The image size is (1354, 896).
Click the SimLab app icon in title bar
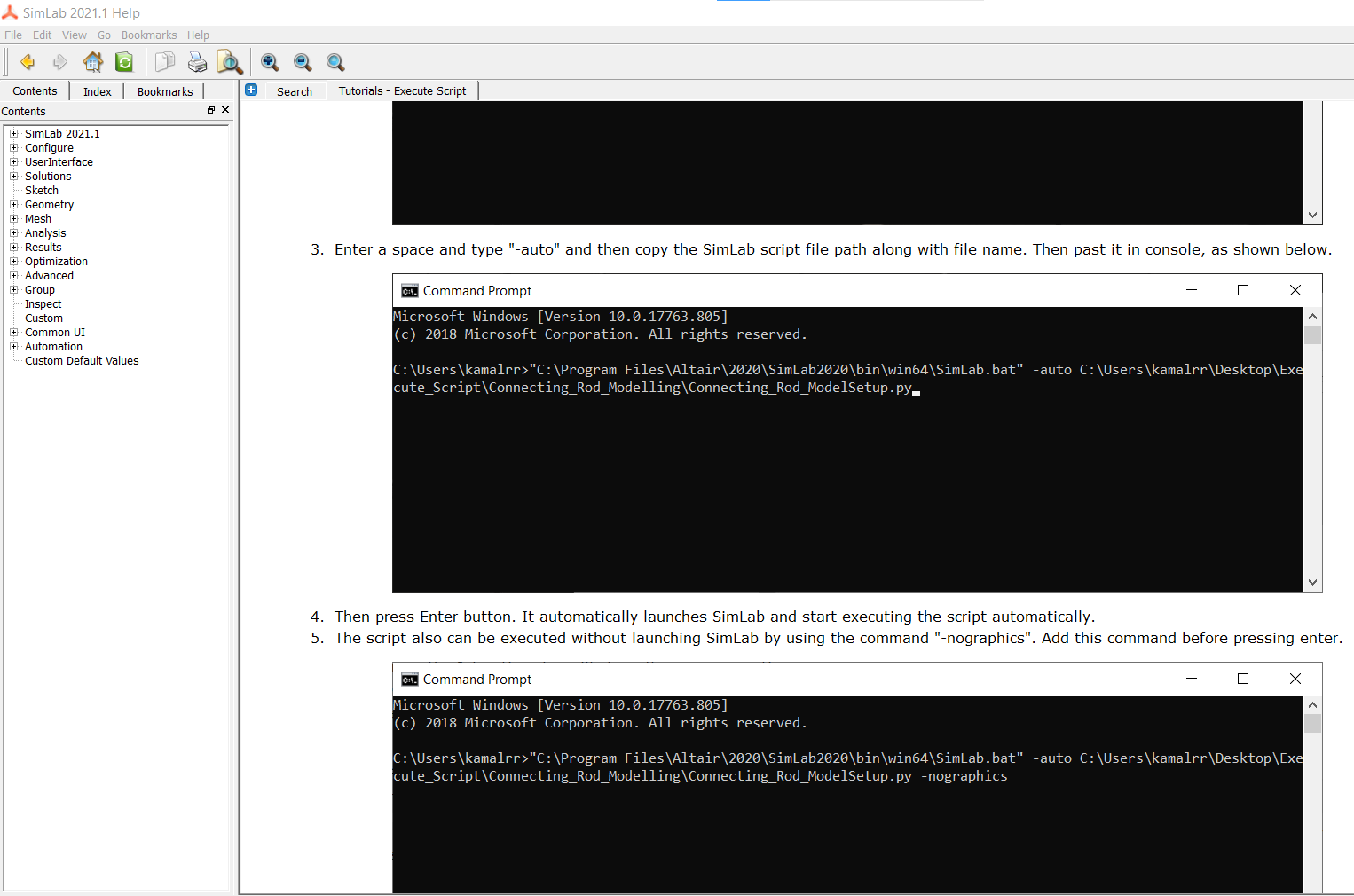coord(10,12)
